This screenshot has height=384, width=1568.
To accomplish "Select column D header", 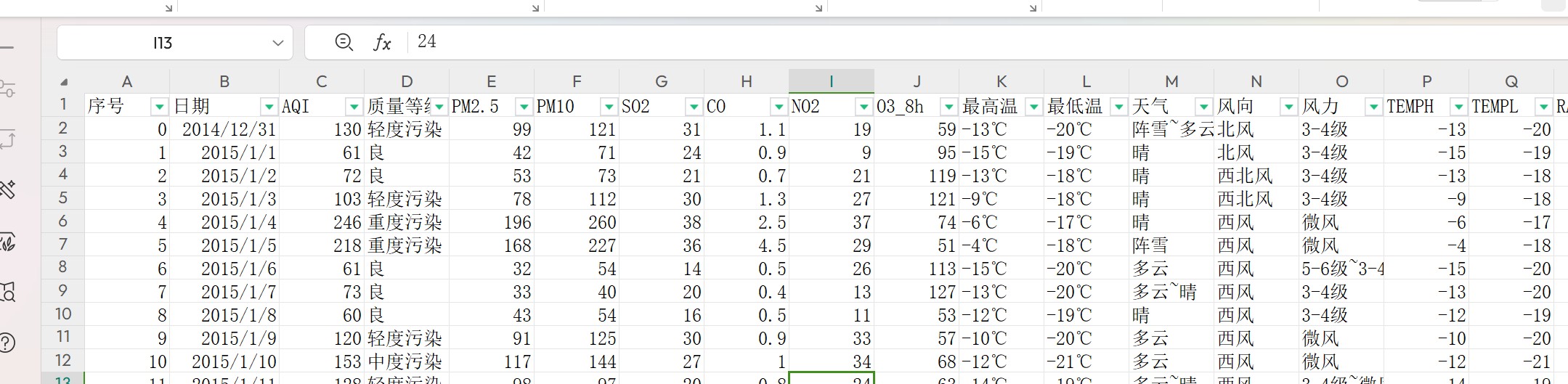I will pos(407,82).
